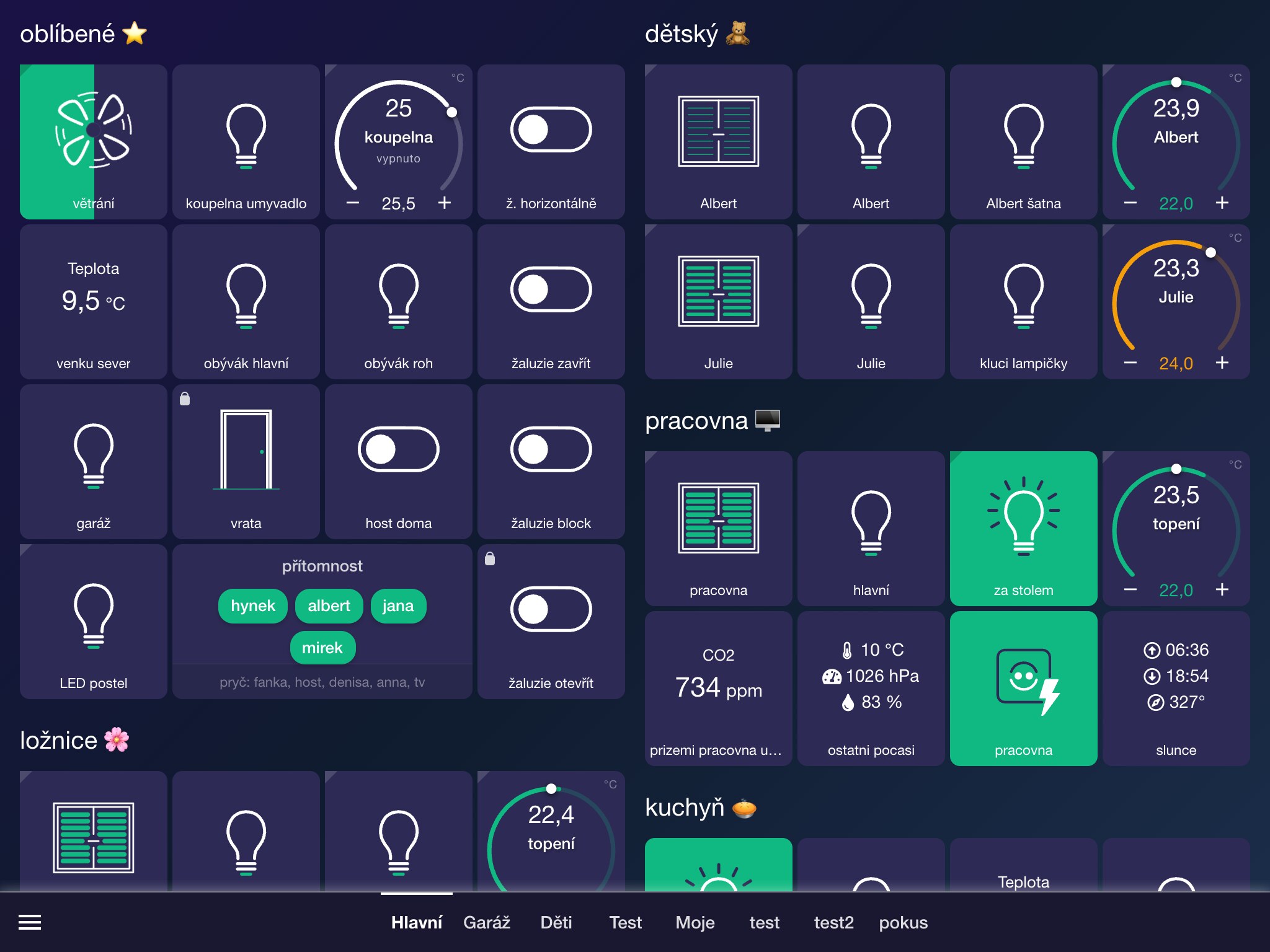Turn on kluci lampičky light bulb

[1024, 302]
